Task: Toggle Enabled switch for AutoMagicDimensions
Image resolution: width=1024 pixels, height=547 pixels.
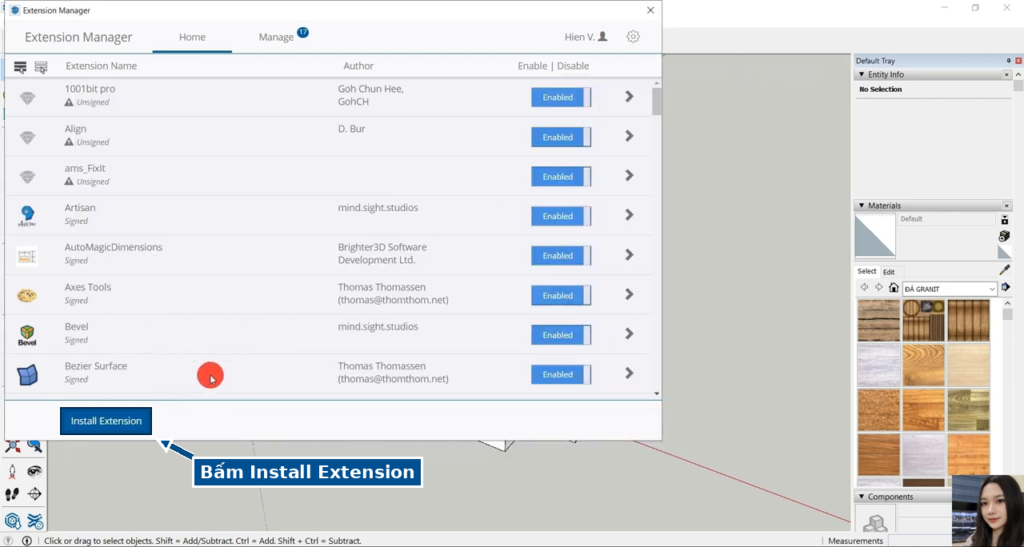Action: pyautogui.click(x=561, y=256)
